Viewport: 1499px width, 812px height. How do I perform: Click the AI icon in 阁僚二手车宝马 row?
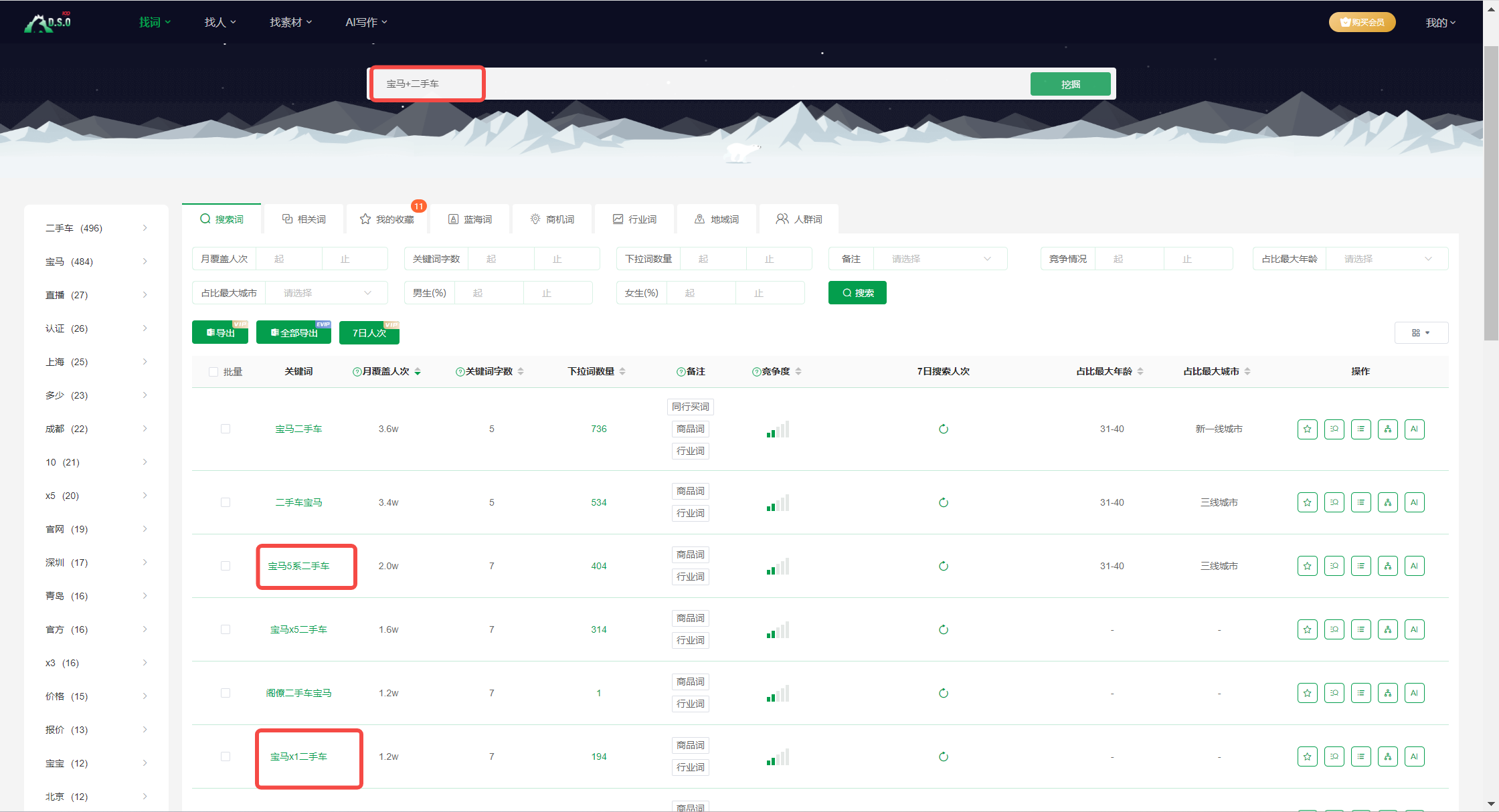1414,693
